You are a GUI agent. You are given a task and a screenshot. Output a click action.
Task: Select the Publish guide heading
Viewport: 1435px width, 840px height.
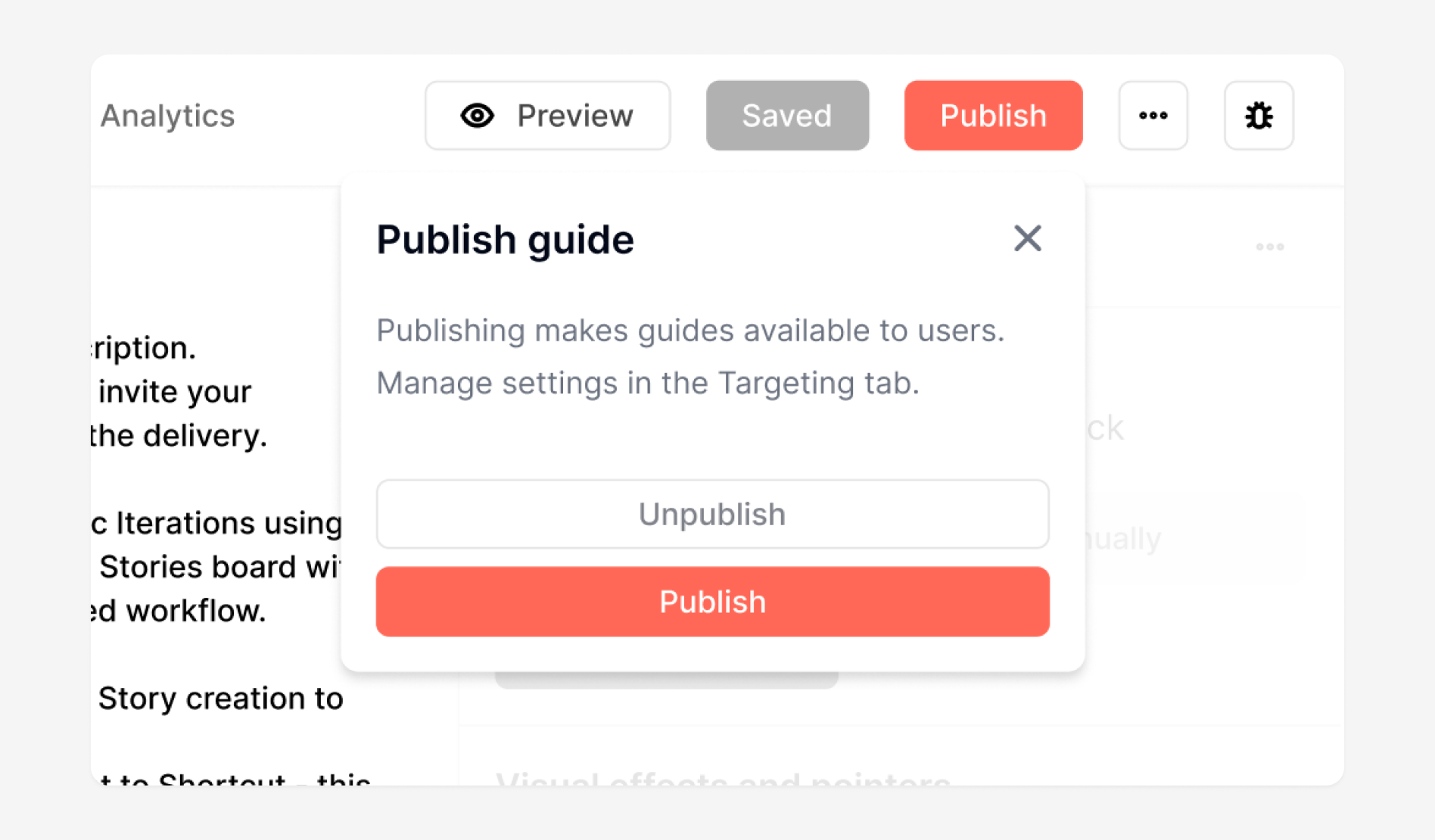point(505,239)
